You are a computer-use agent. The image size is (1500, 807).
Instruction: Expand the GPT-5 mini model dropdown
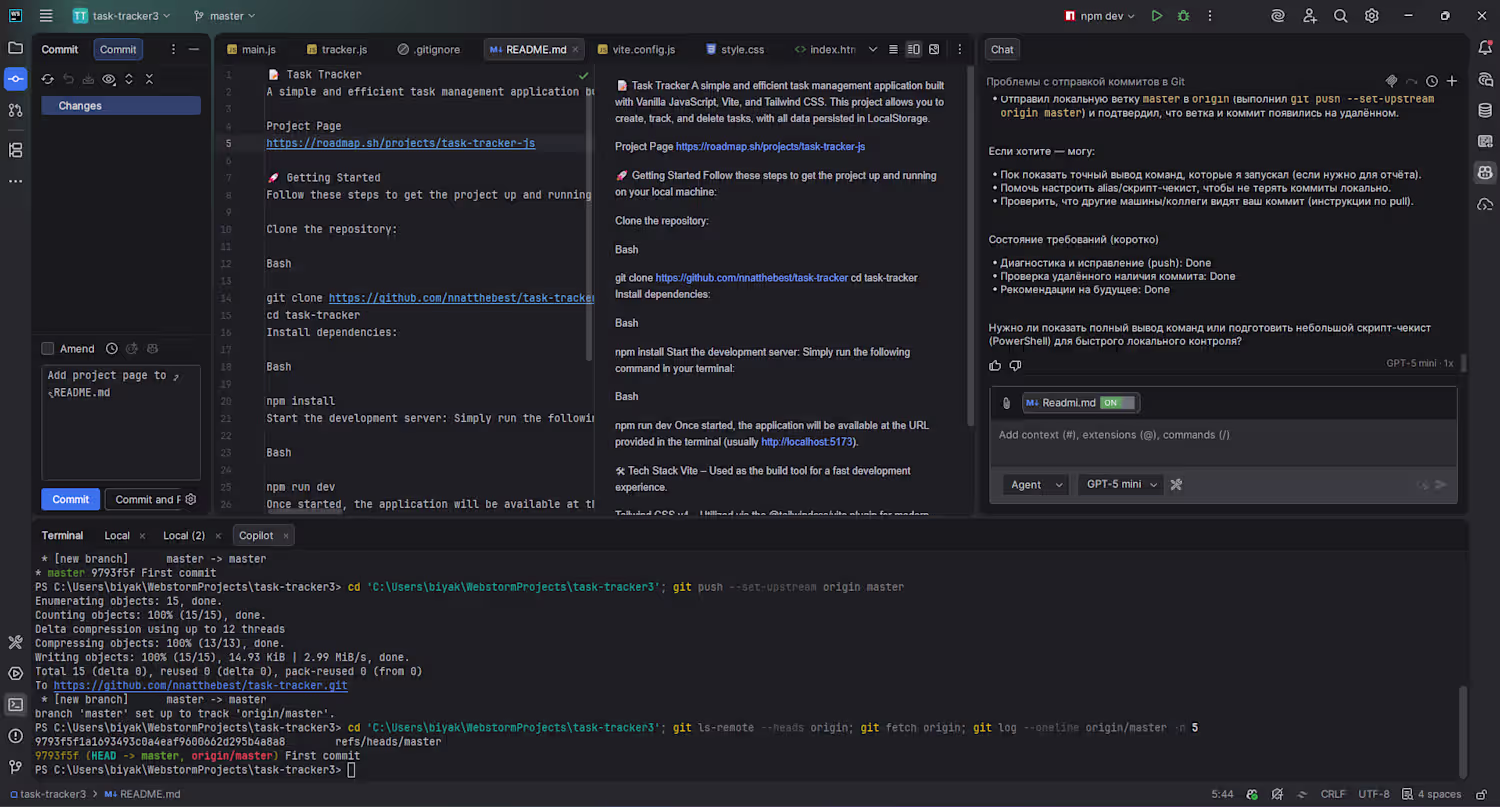tap(1122, 484)
